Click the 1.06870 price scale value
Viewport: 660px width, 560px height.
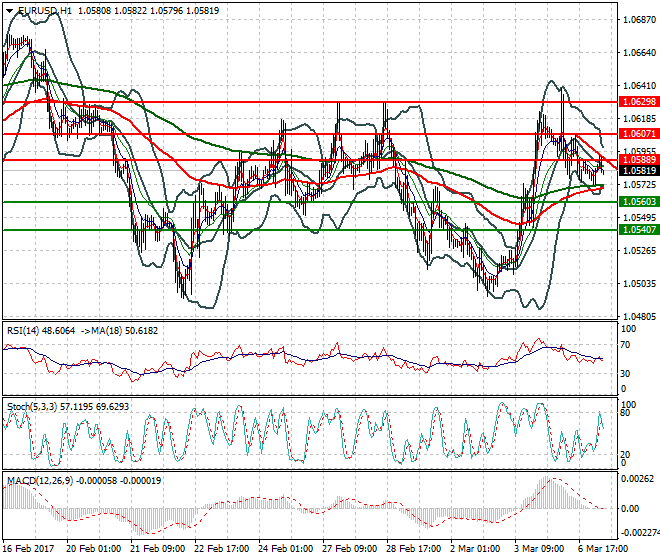pos(639,20)
